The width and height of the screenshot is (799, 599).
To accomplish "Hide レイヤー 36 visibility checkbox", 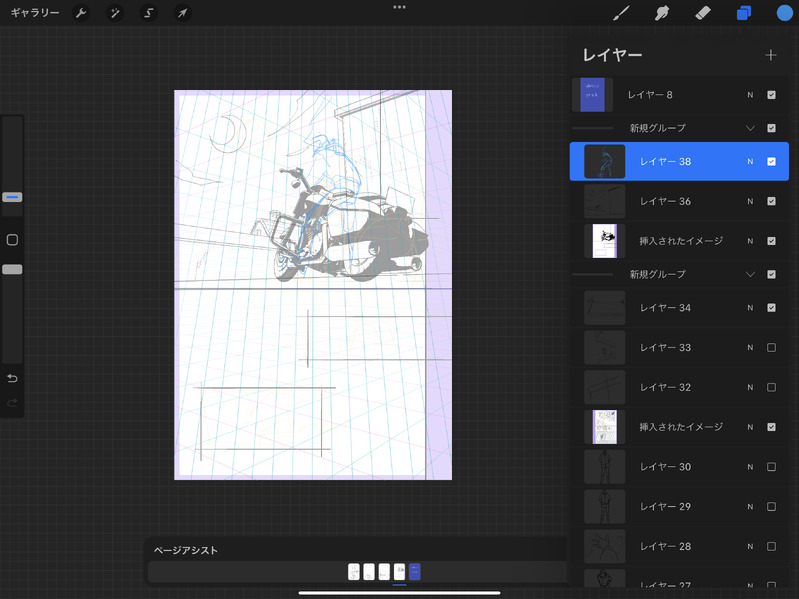I will coord(771,201).
